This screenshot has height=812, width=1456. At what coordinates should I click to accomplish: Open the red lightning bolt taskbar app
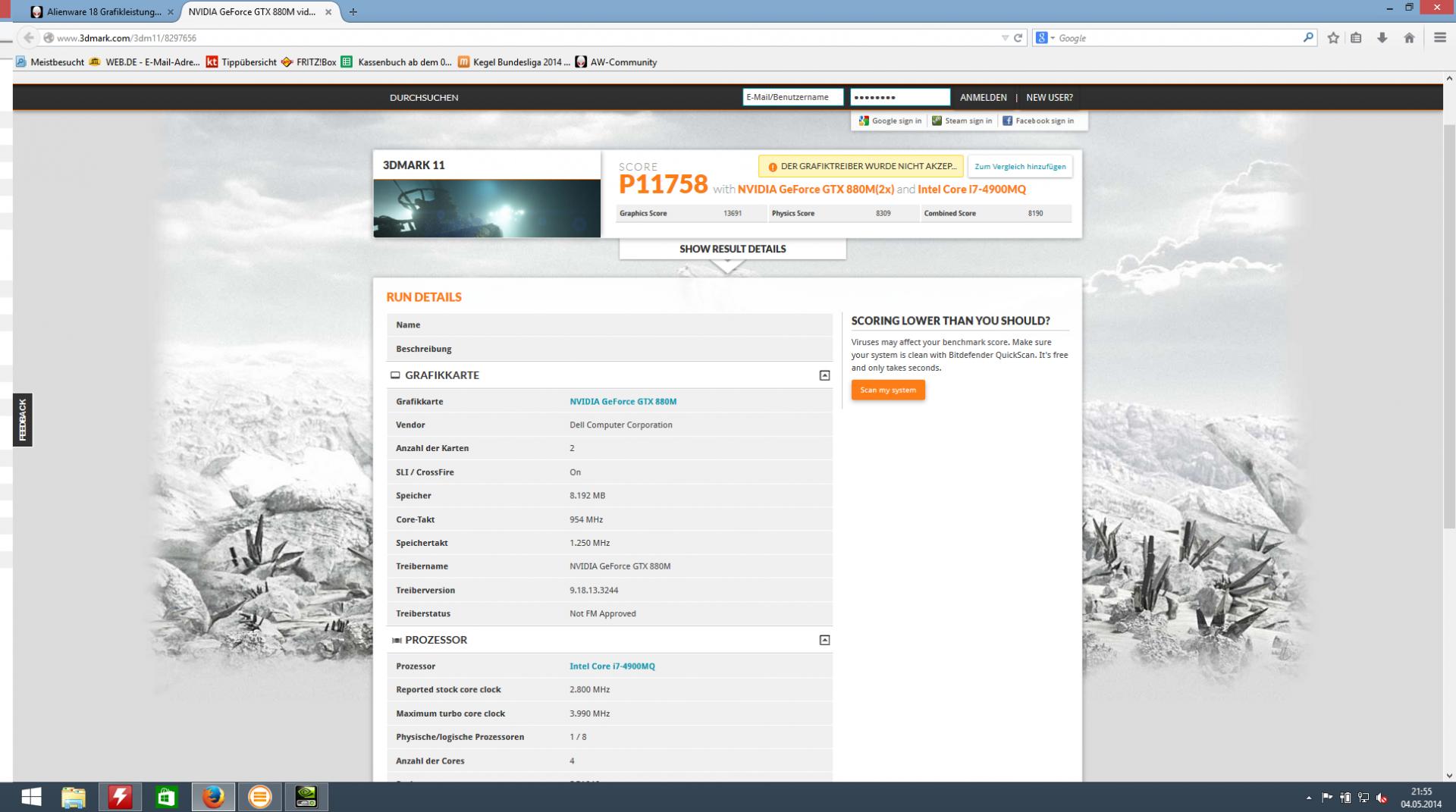click(120, 797)
